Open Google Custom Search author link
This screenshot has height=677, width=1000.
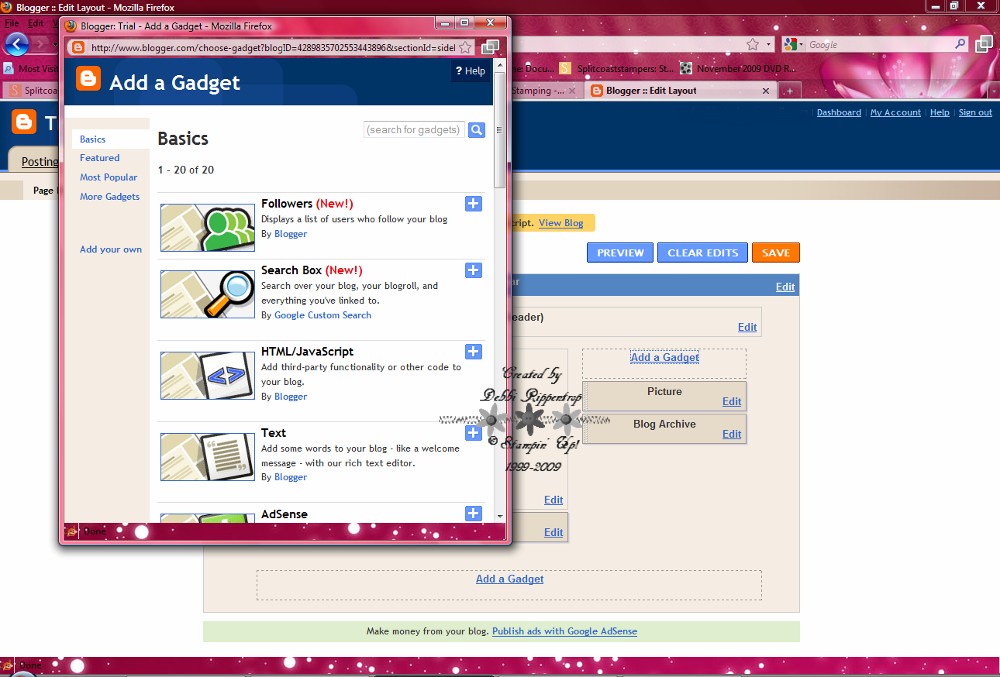(323, 315)
